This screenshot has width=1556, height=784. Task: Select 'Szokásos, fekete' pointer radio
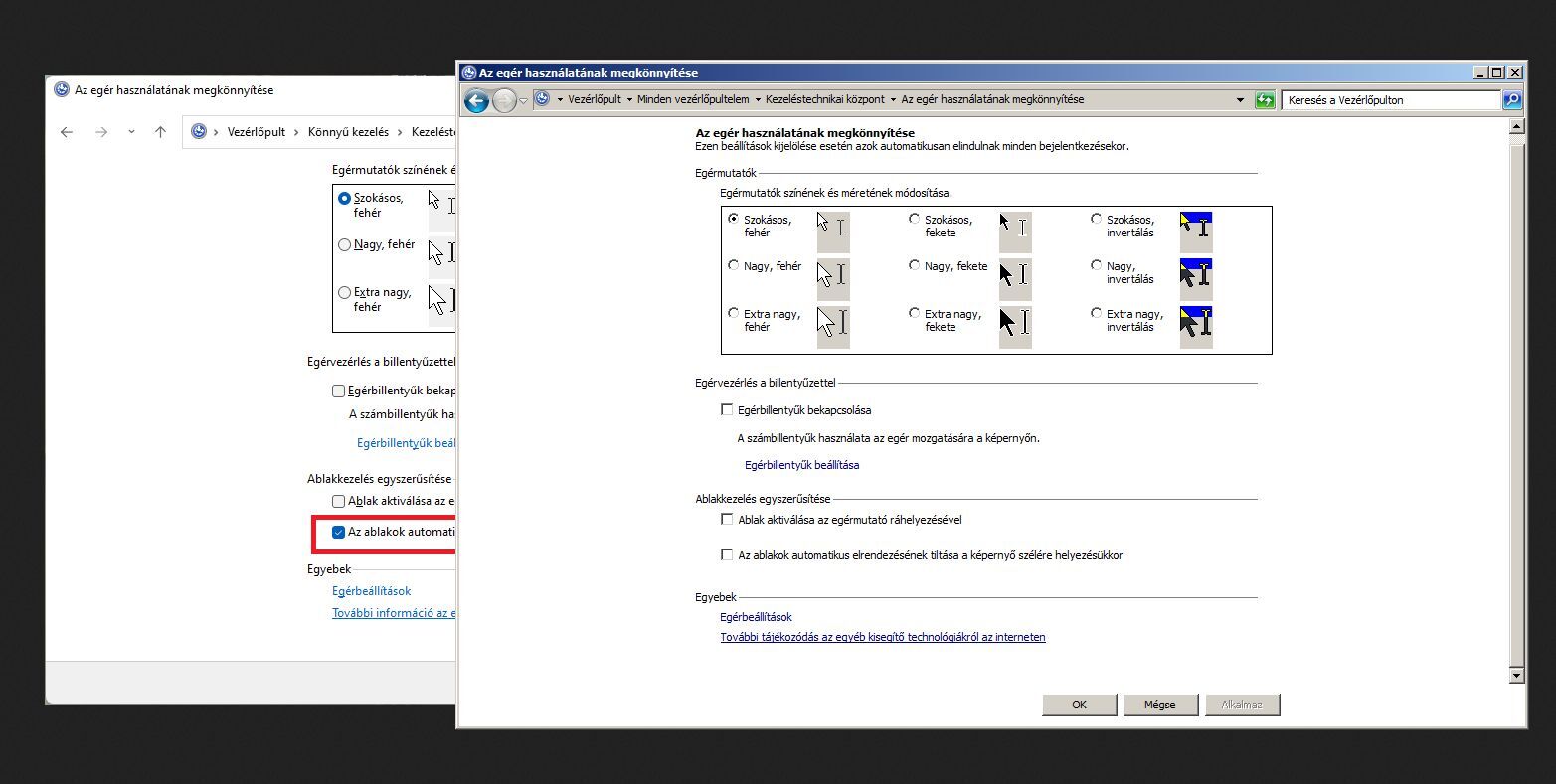pyautogui.click(x=915, y=219)
